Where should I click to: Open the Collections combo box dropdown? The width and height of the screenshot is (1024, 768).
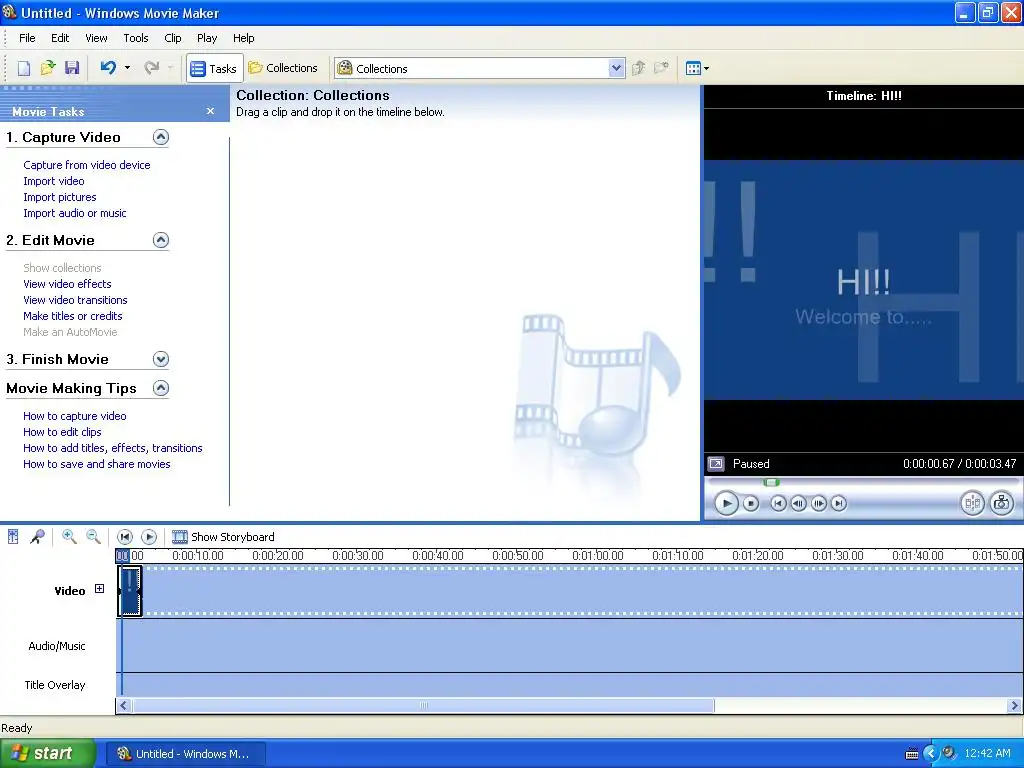[616, 68]
